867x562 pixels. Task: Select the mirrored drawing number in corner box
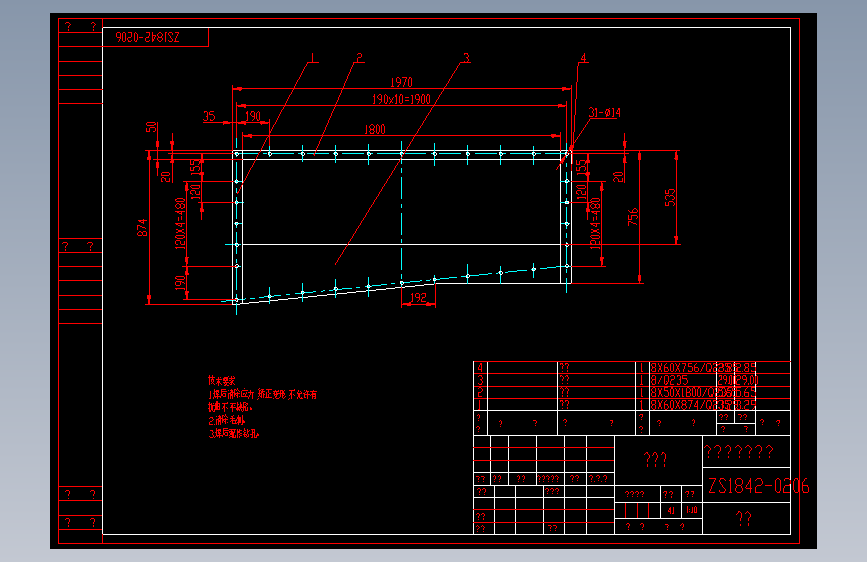pos(148,37)
